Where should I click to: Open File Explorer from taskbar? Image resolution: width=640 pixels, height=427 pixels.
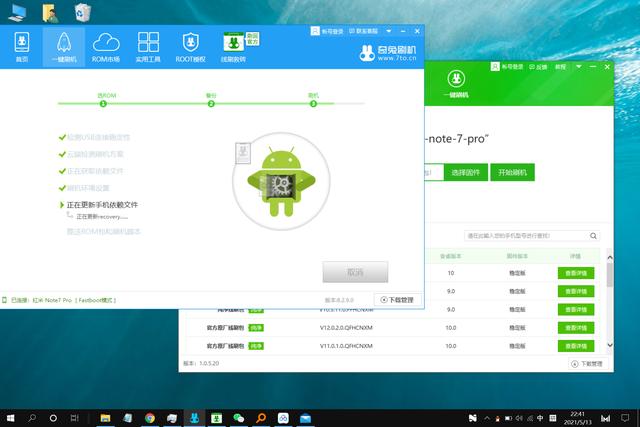(105, 418)
